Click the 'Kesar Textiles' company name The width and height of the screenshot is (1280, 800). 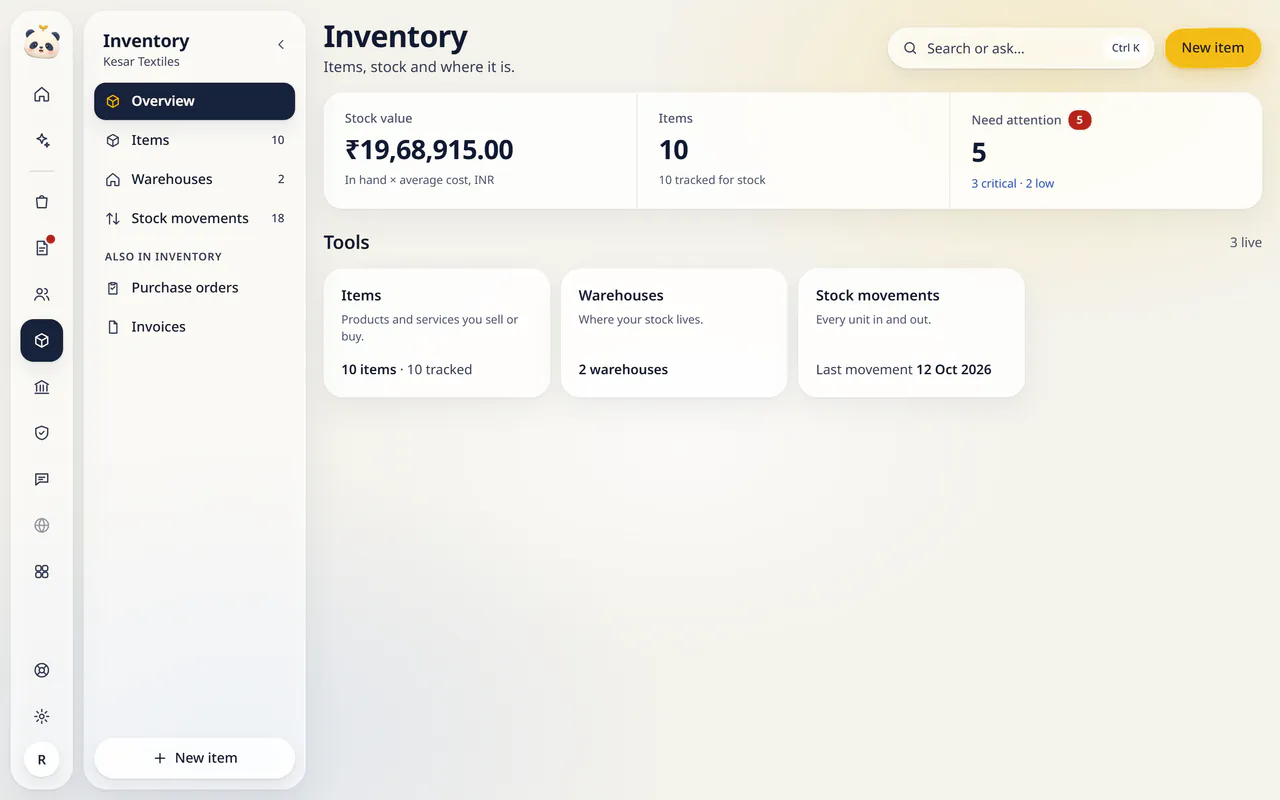141,62
